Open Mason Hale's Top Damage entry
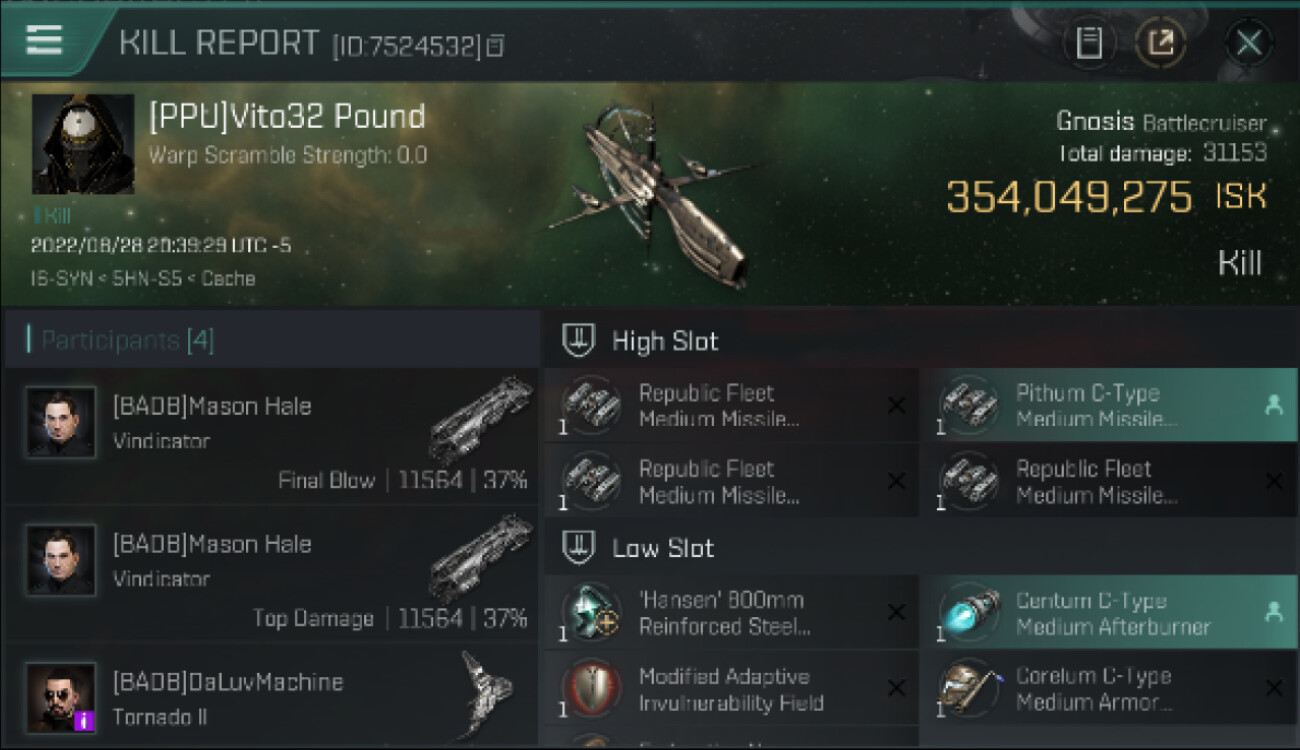Viewport: 1300px width, 750px height. click(x=271, y=574)
